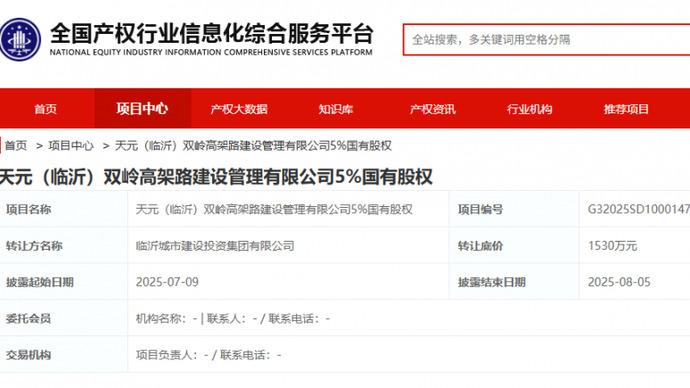Click the 委托会员 label cell

click(64, 318)
